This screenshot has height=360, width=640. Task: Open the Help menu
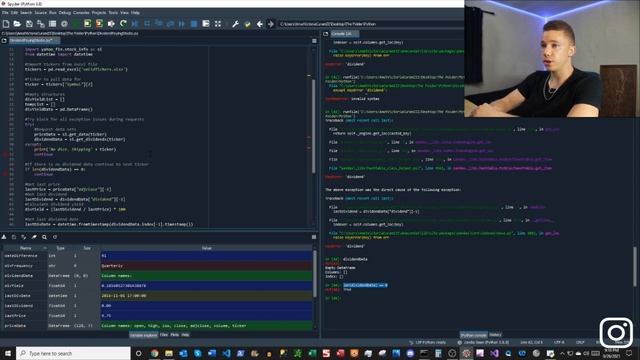(135, 13)
